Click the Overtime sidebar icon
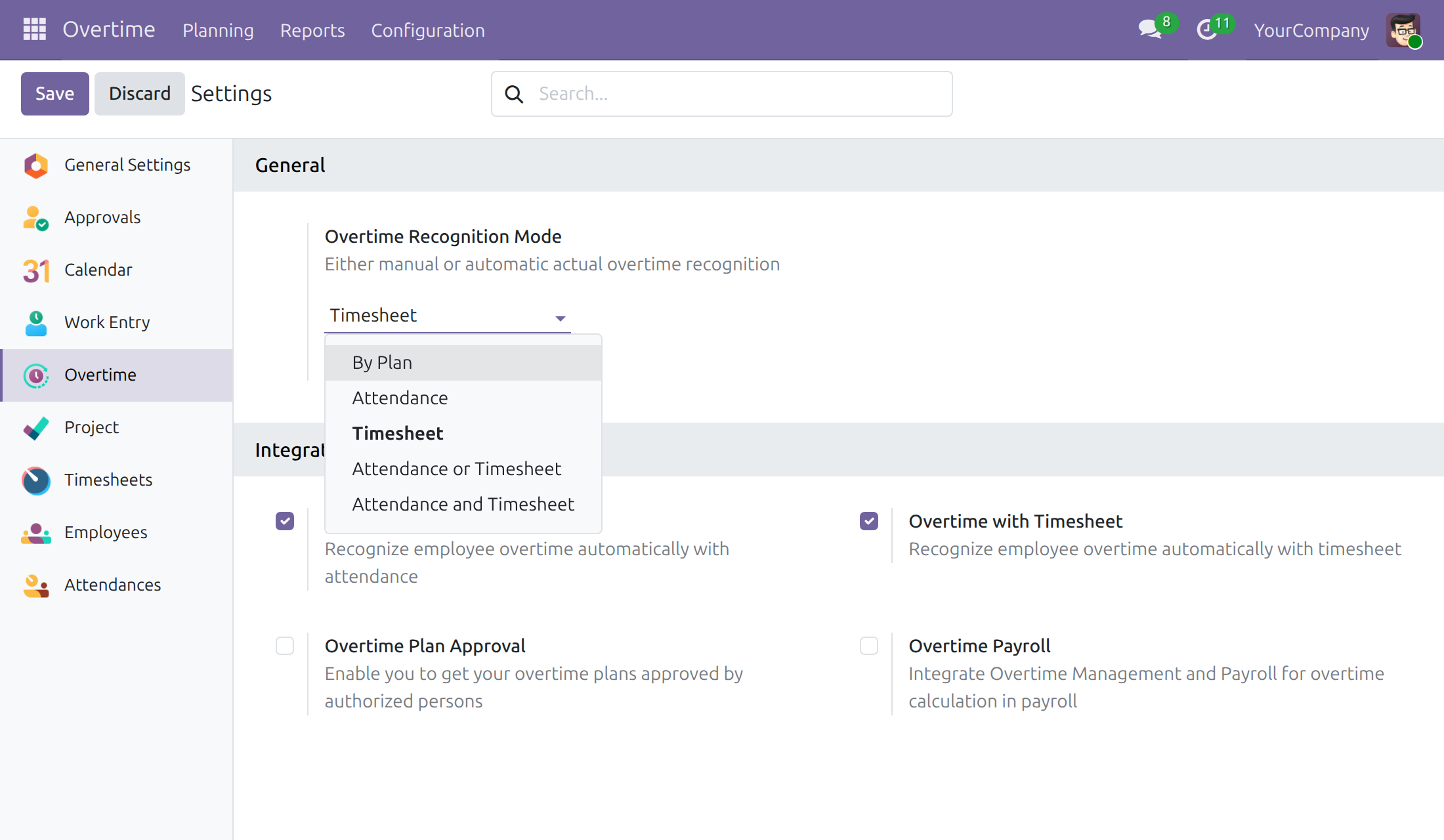 [x=35, y=375]
